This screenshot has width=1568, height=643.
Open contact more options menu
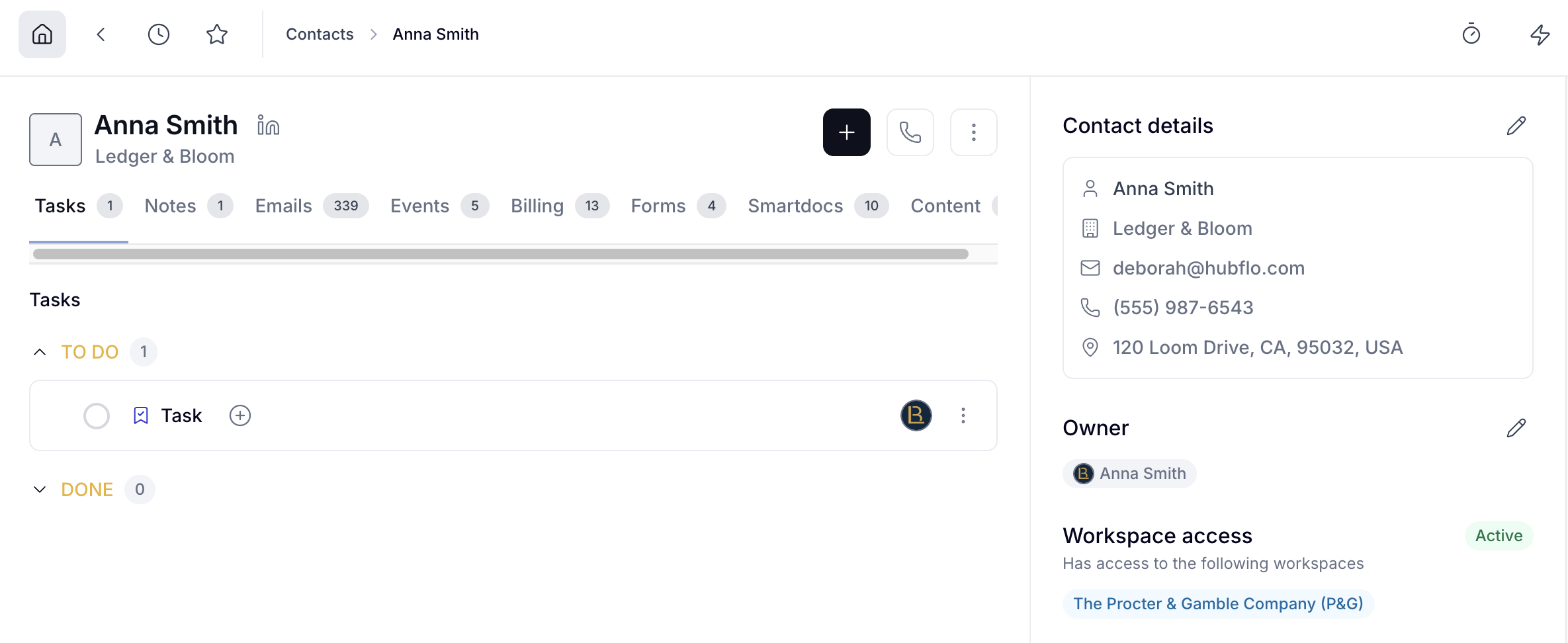point(974,132)
